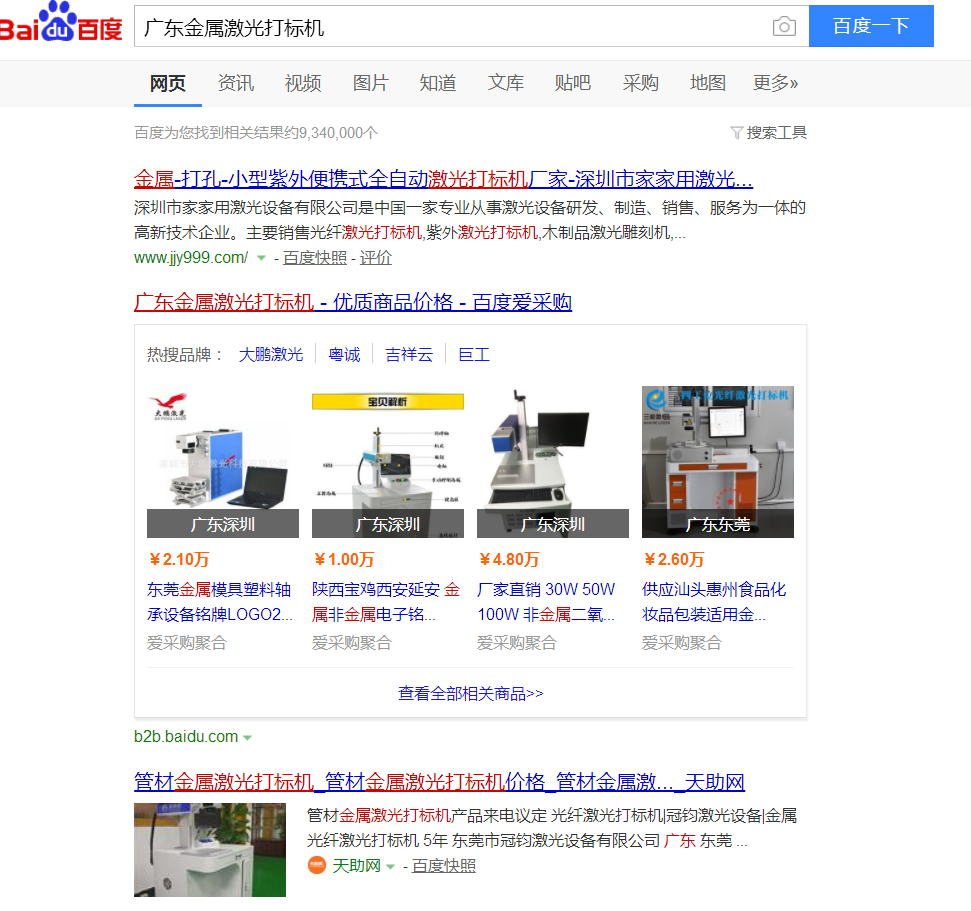Viewport: 971px width, 911px height.
Task: Open 百度快照 for the jjy999 result
Action: tap(315, 258)
